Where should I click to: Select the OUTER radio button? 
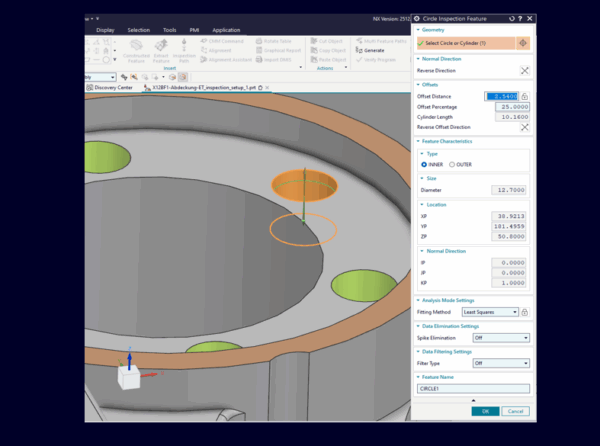[x=452, y=164]
